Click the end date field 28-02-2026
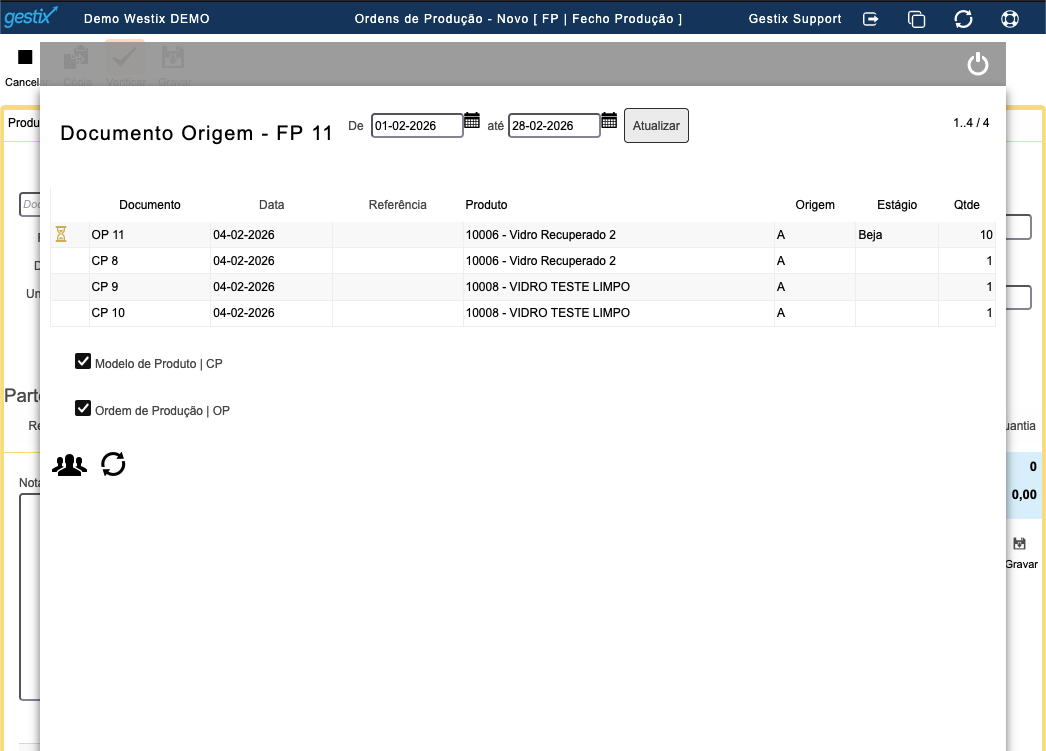1046x751 pixels. (553, 126)
